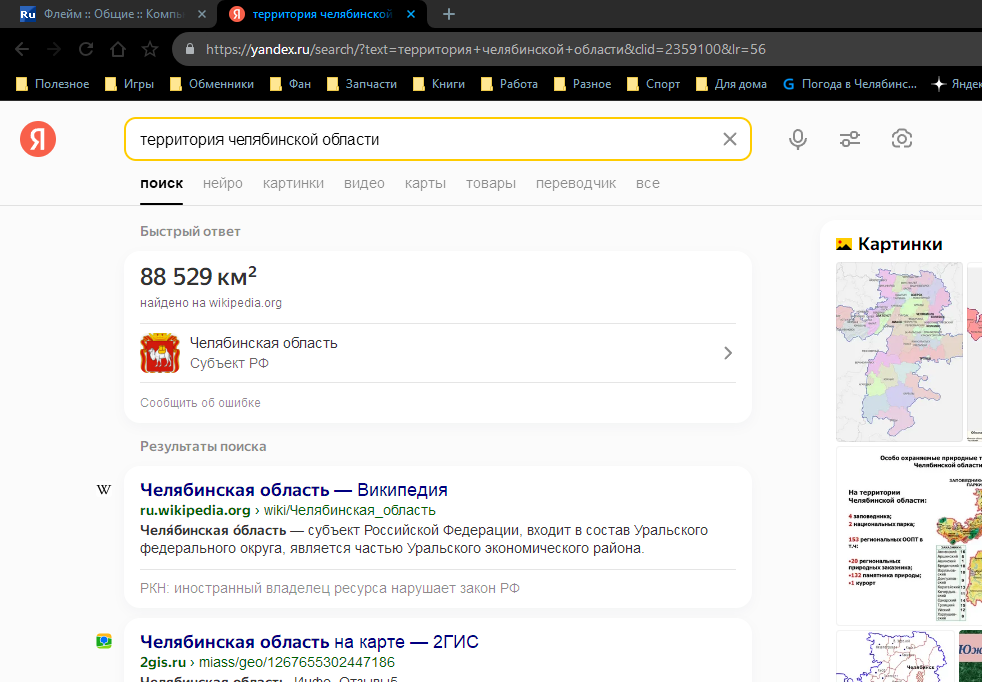Clear the search query with X
This screenshot has height=682, width=982.
(x=730, y=139)
